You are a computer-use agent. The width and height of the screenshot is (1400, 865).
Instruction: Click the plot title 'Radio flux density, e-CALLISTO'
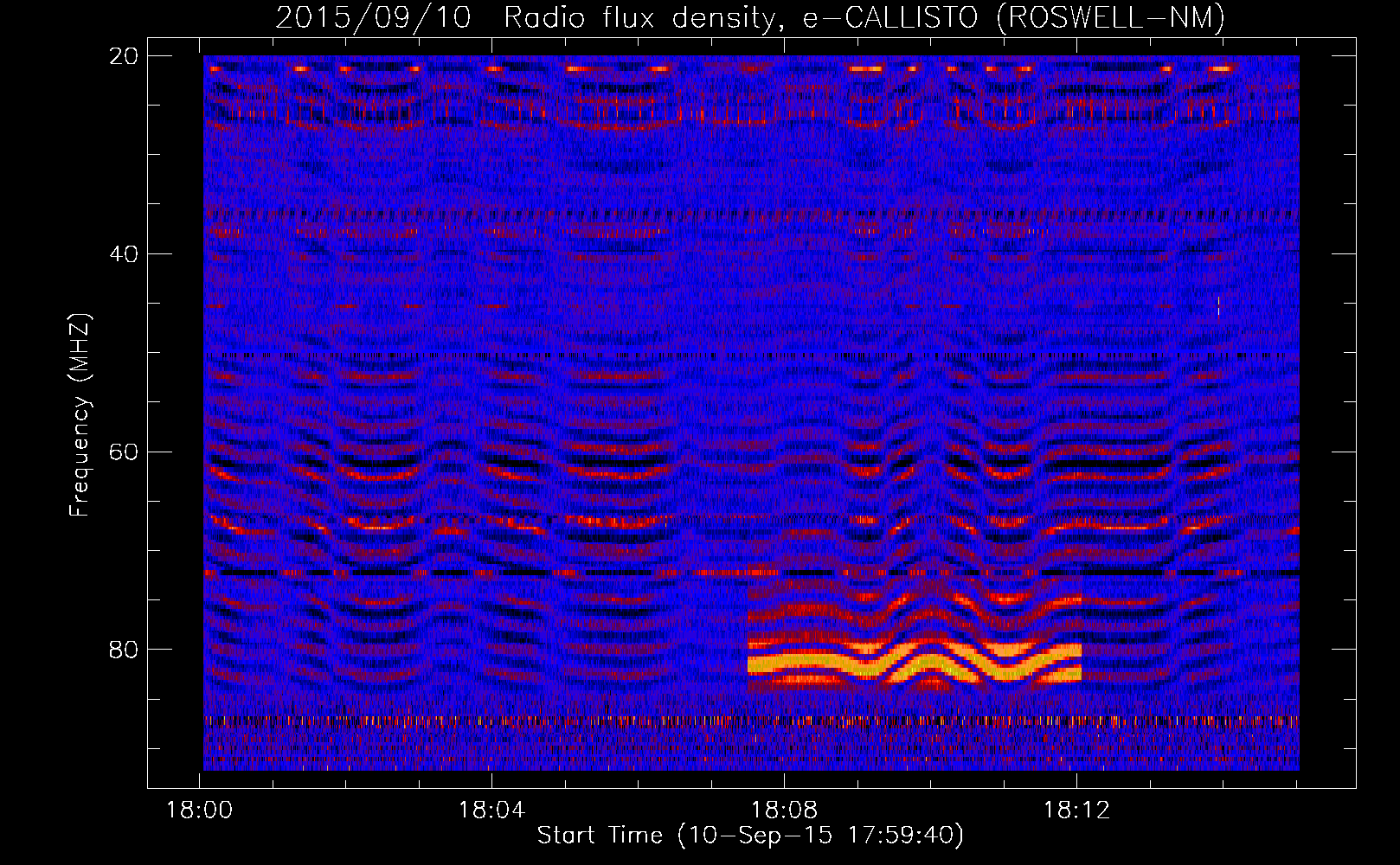pyautogui.click(x=742, y=17)
